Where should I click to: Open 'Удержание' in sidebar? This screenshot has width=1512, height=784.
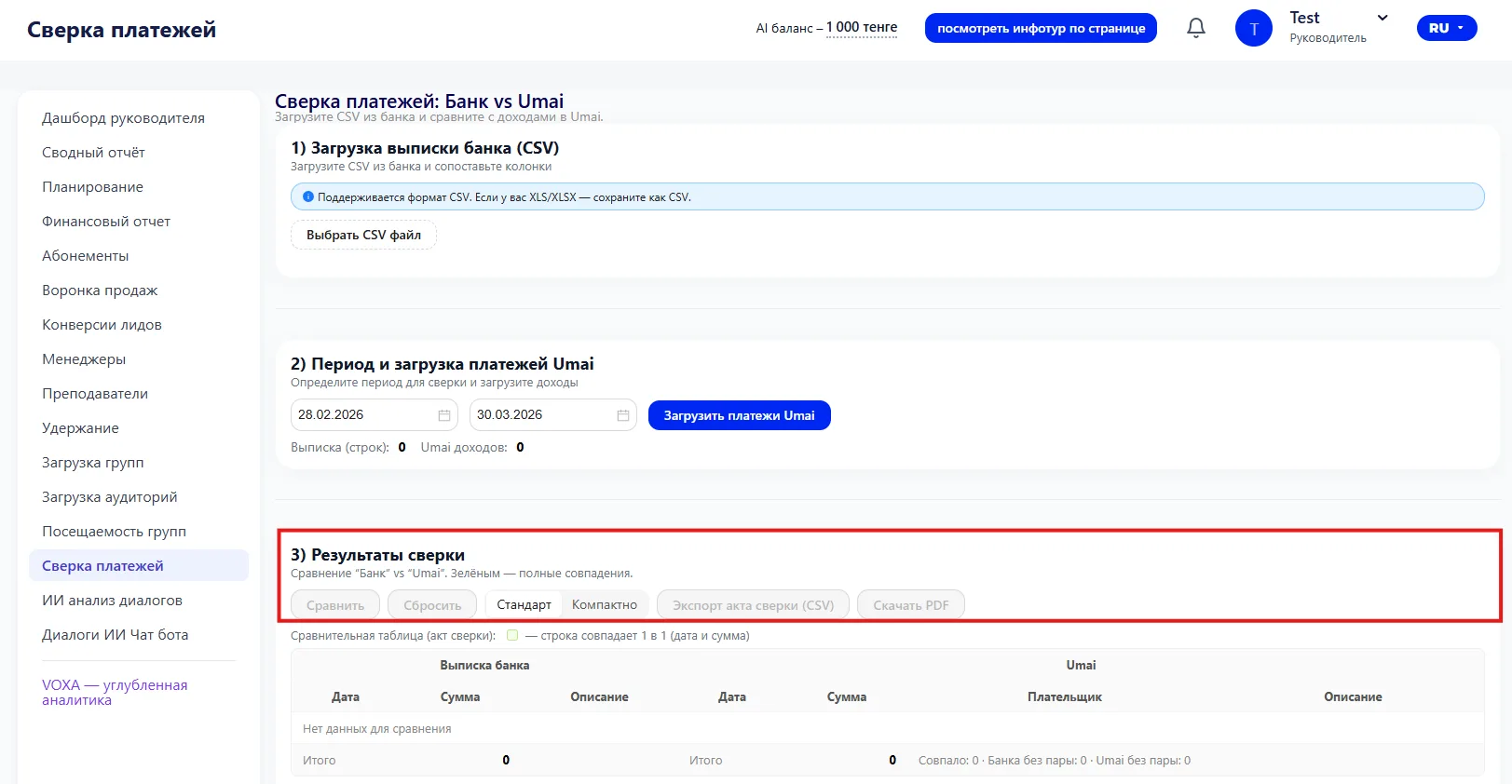(x=80, y=428)
